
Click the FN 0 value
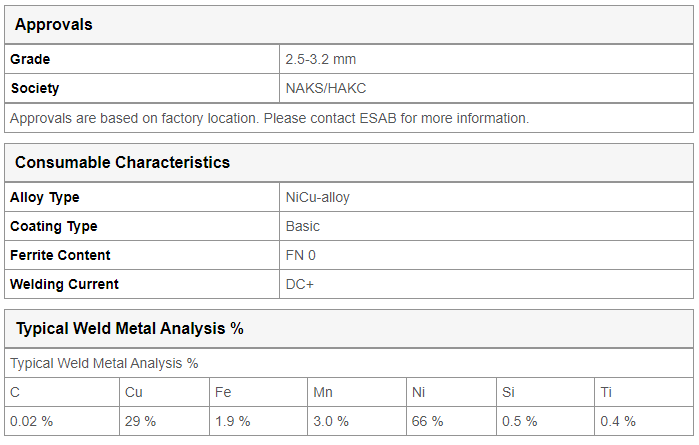pyautogui.click(x=300, y=255)
